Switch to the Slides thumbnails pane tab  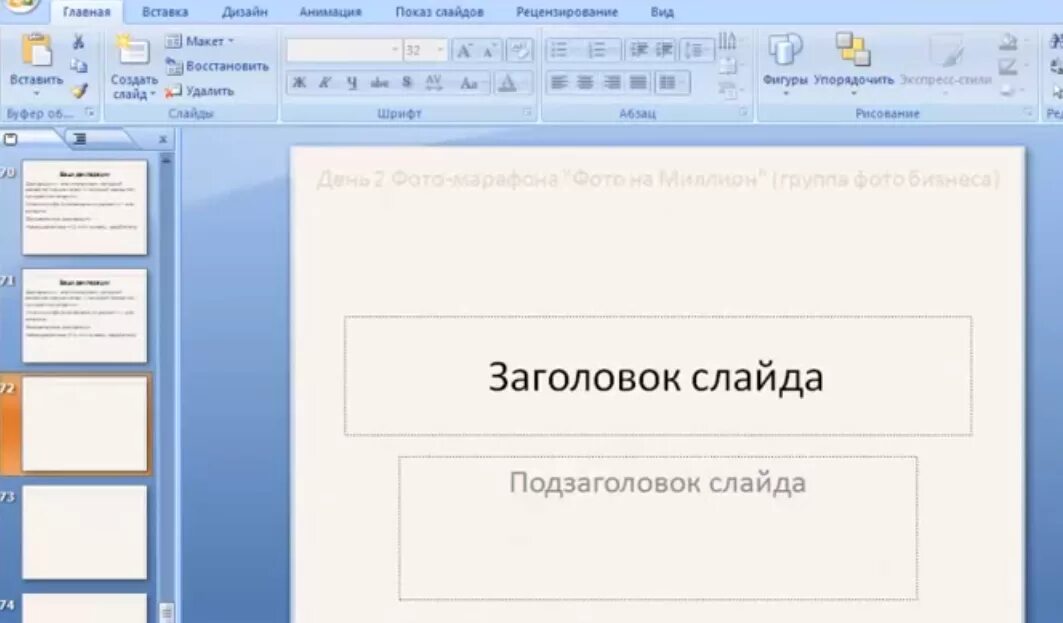(11, 140)
